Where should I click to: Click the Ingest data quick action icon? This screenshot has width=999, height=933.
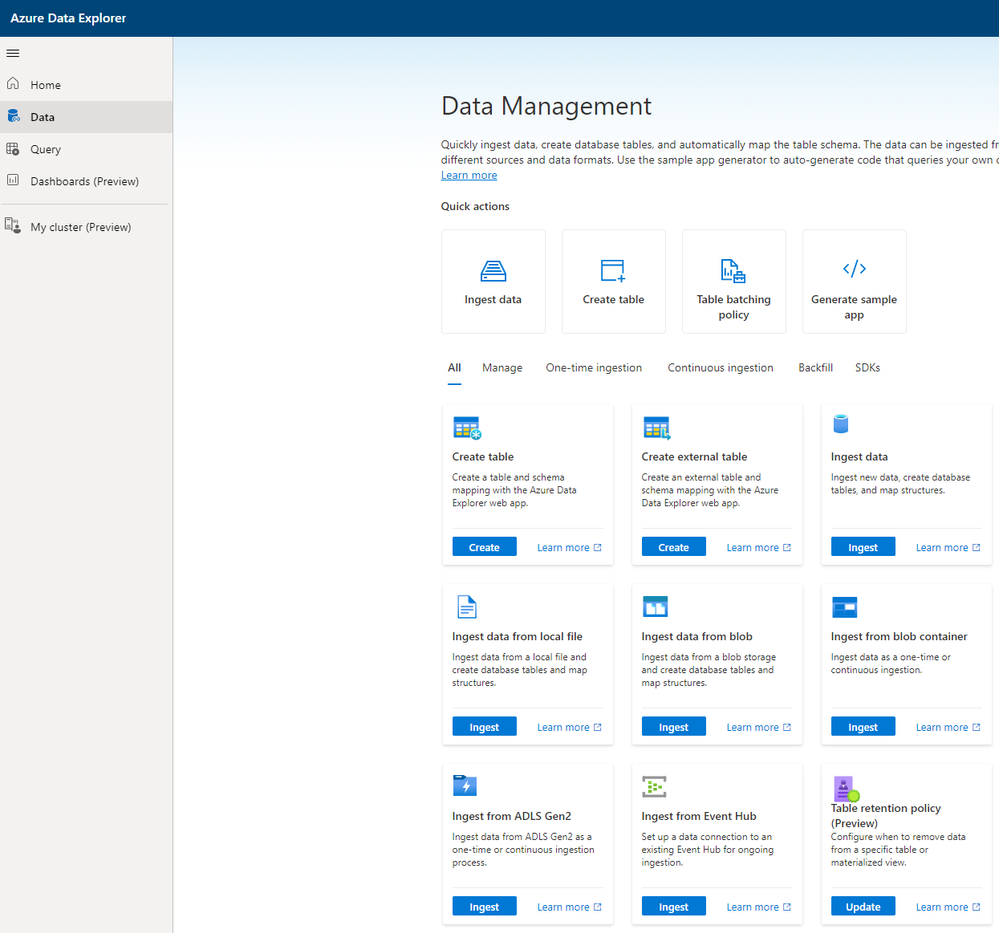(493, 271)
